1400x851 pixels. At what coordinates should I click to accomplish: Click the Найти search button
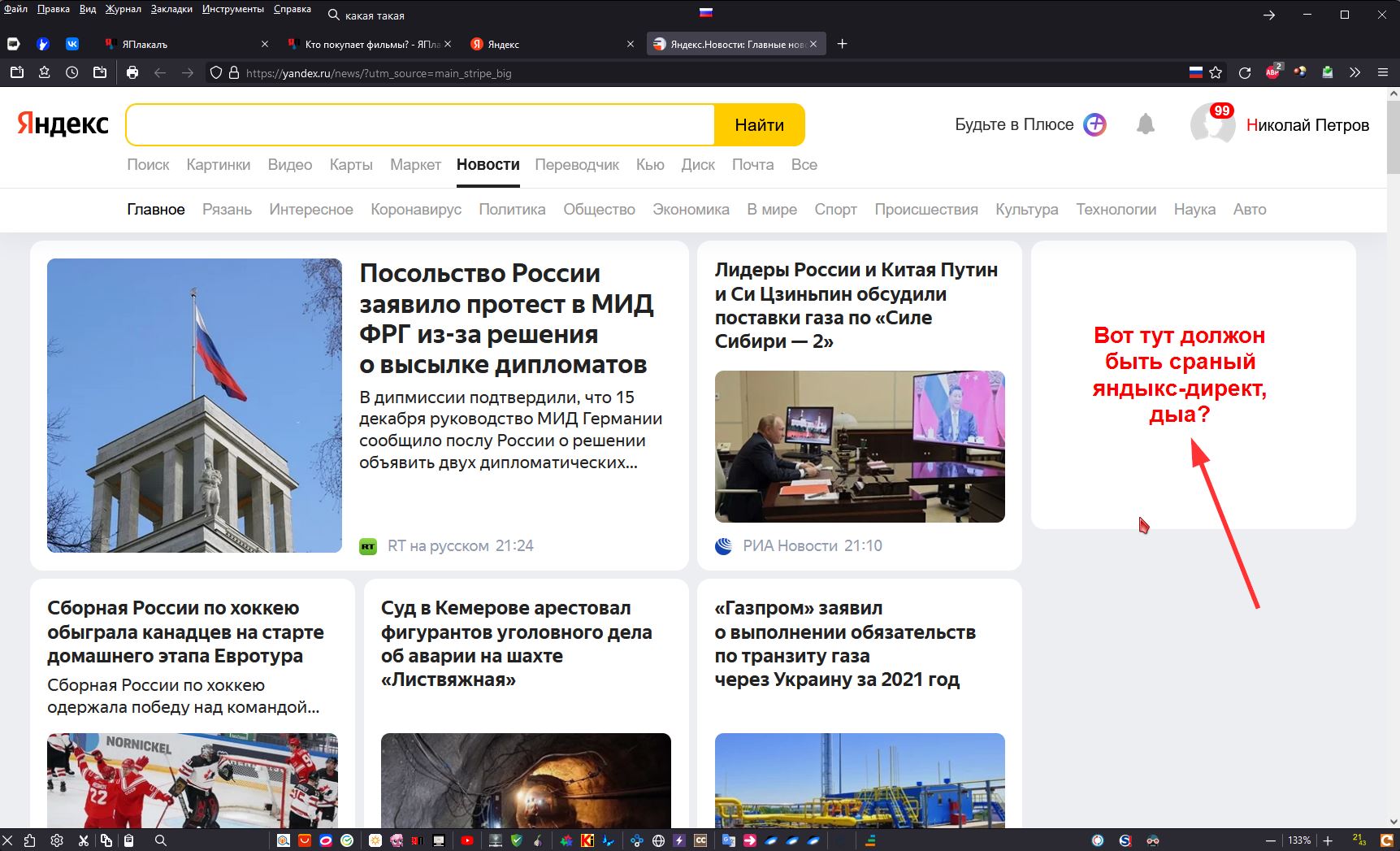760,124
